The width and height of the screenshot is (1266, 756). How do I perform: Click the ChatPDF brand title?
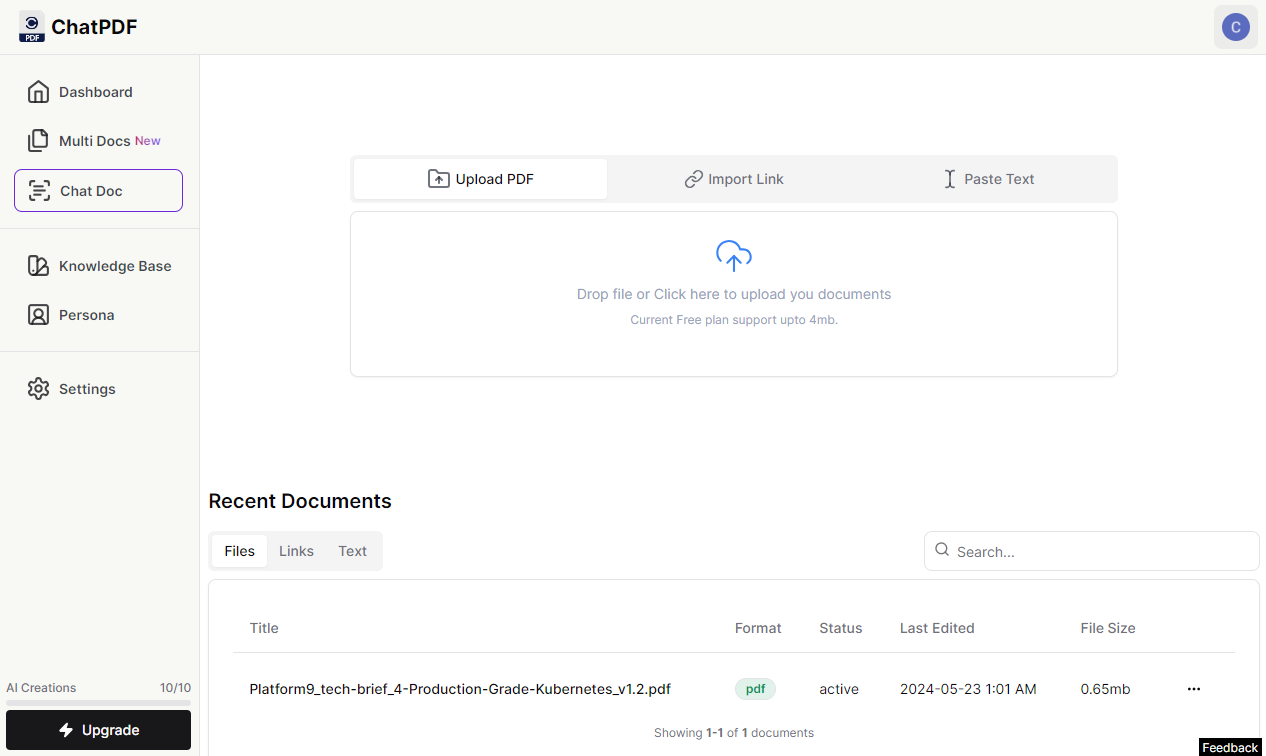pyautogui.click(x=94, y=27)
